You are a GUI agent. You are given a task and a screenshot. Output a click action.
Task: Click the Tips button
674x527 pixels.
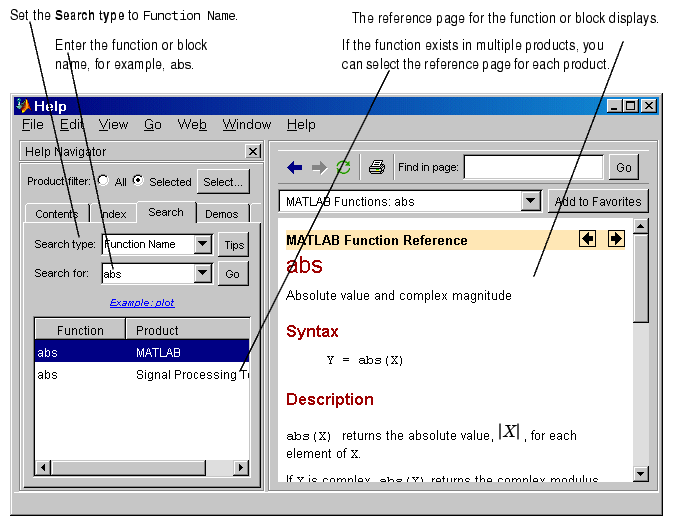(234, 245)
